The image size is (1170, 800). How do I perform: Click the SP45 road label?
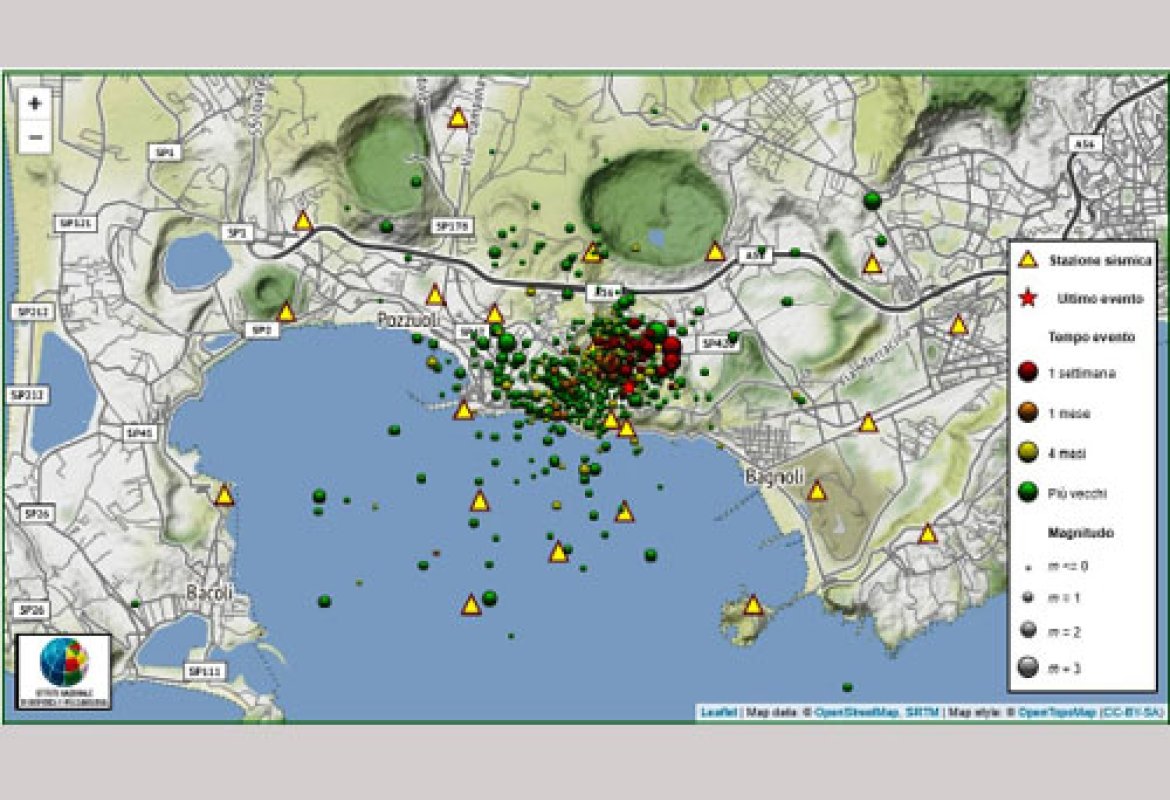click(x=140, y=433)
